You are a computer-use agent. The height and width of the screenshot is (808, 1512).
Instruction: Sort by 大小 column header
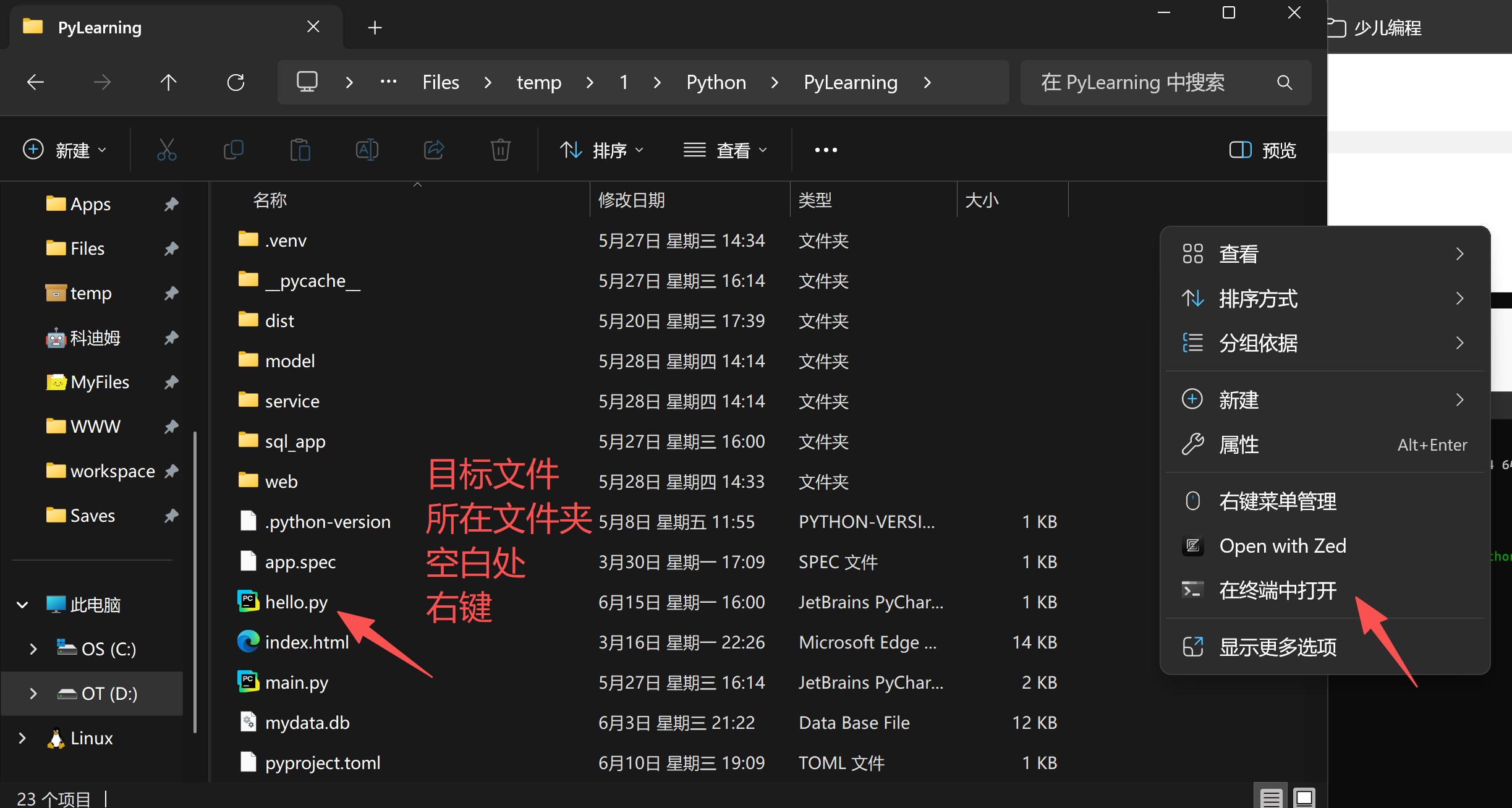click(x=982, y=200)
